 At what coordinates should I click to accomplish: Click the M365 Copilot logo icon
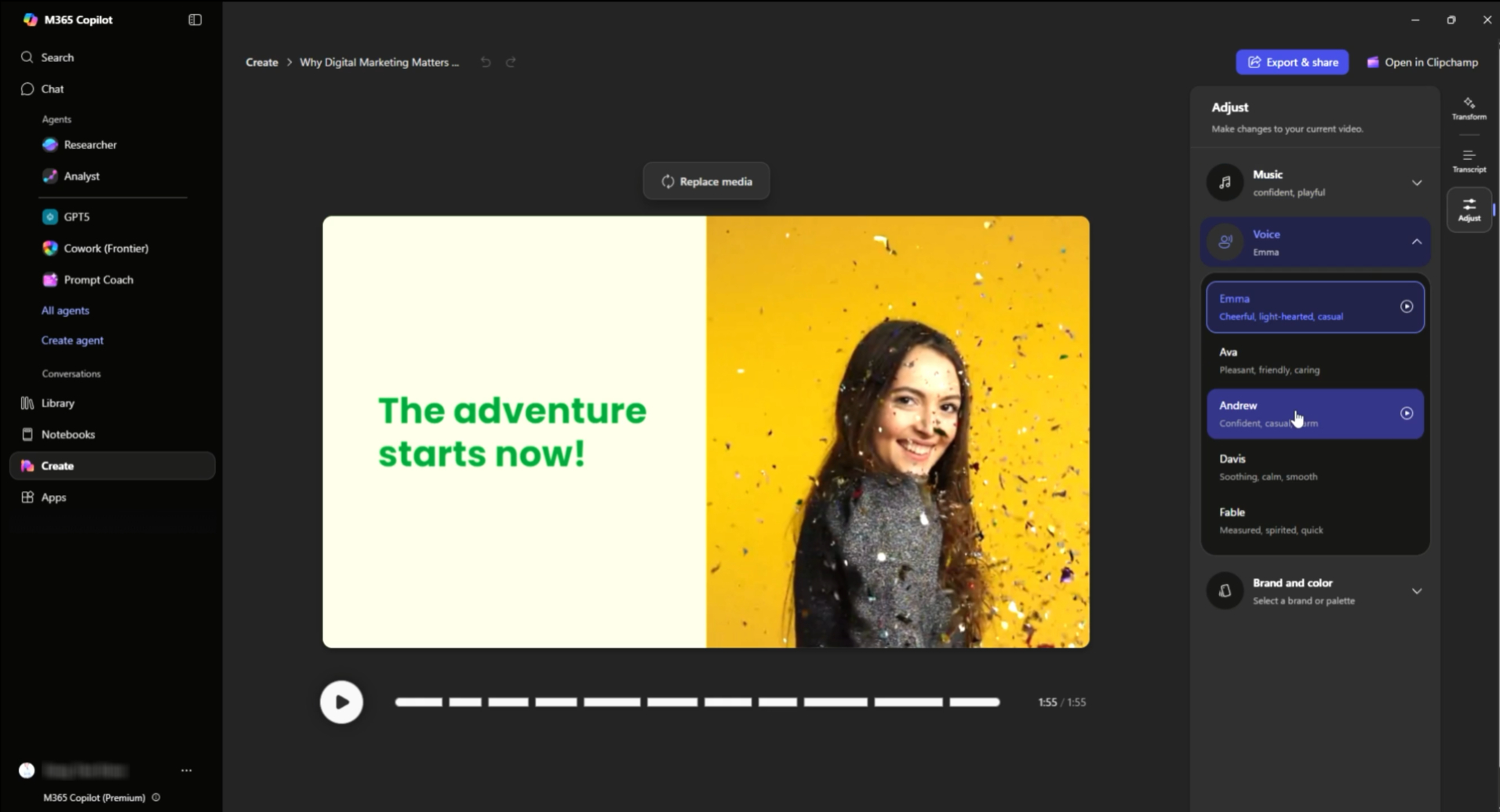(30, 20)
